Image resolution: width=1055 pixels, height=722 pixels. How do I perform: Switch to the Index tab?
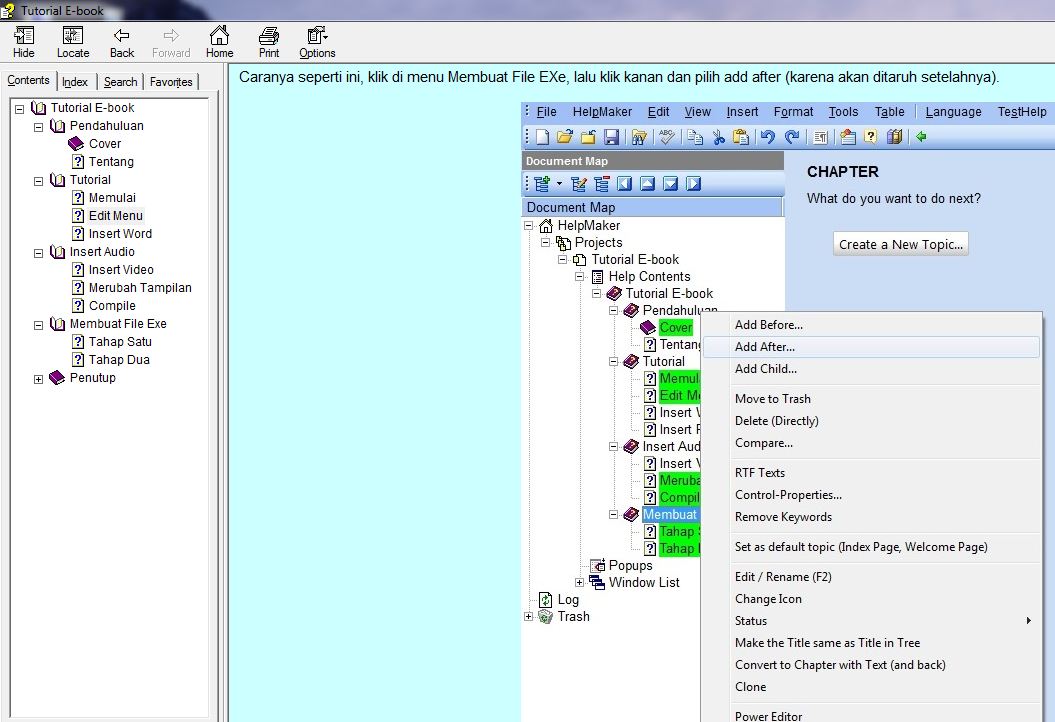pos(75,81)
